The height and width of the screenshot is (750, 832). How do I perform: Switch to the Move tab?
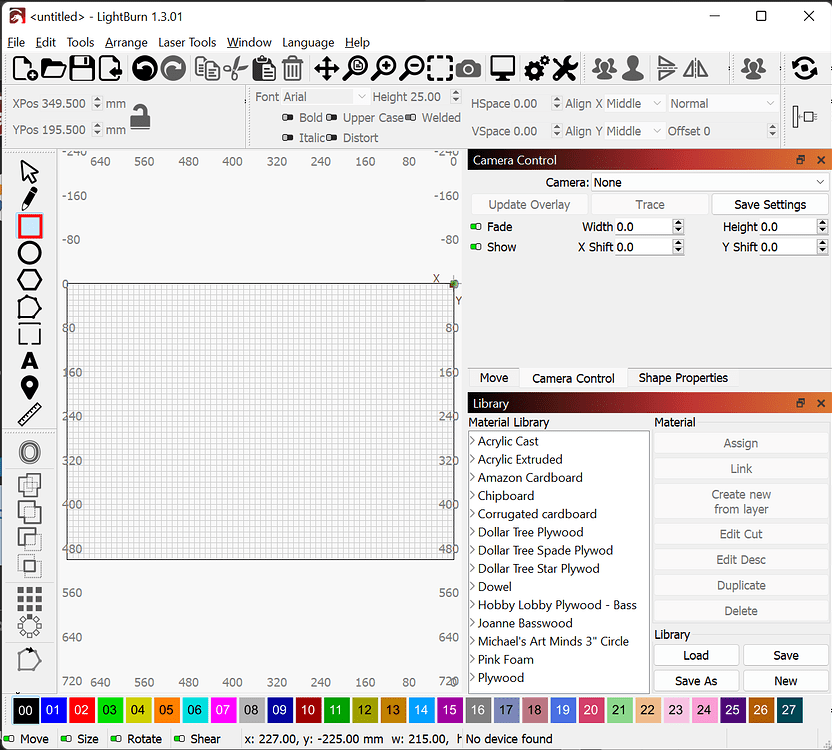[494, 378]
